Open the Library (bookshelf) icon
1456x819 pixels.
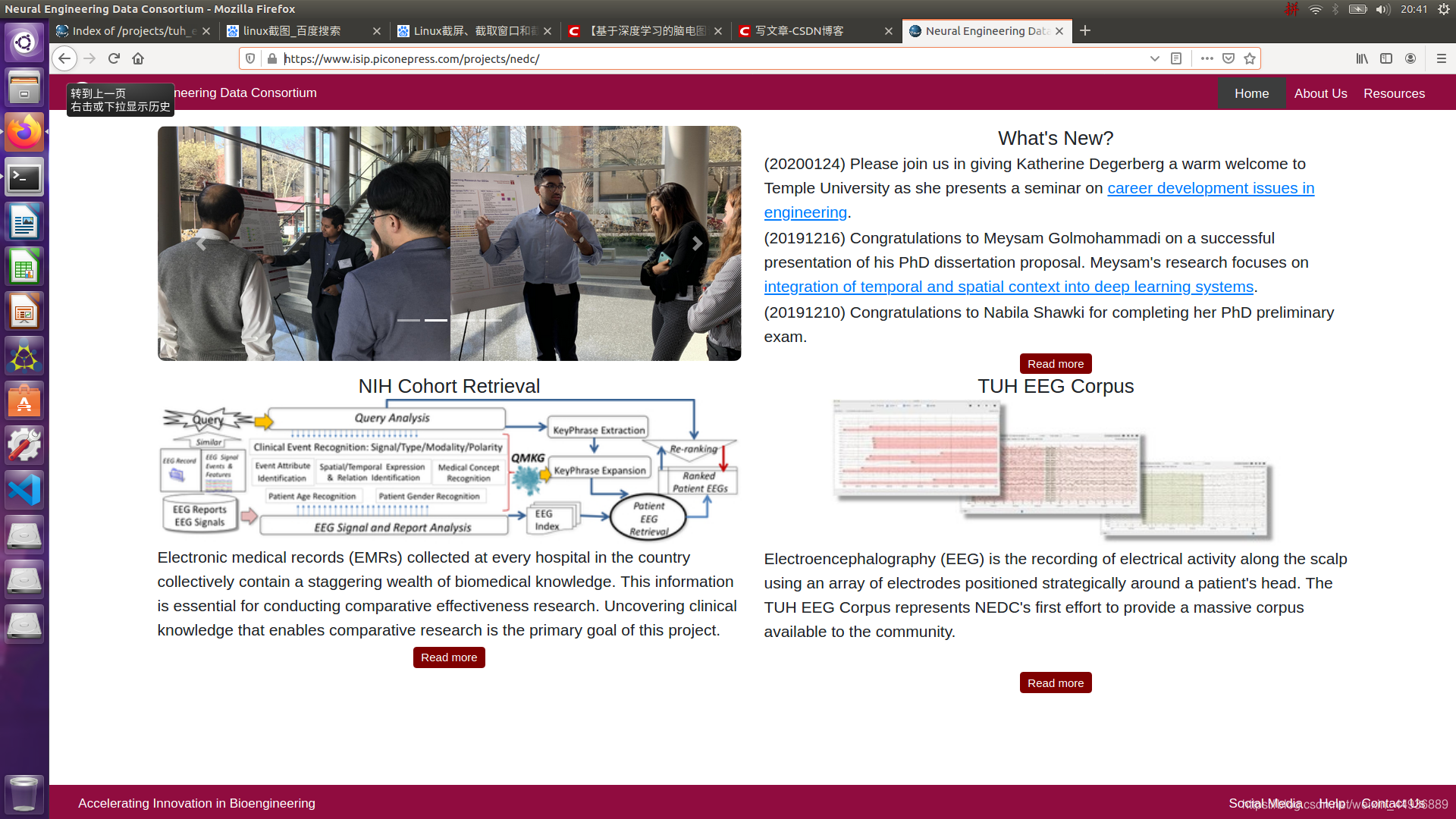tap(1361, 58)
